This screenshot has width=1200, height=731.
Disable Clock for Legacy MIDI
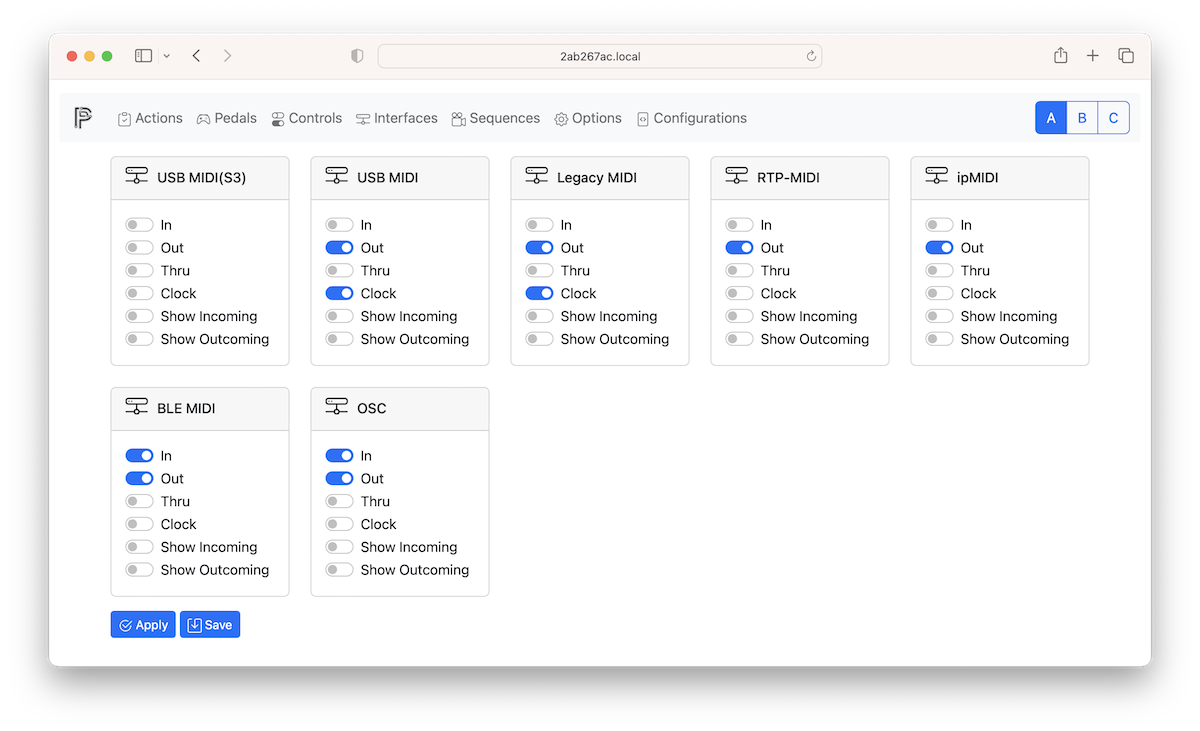(539, 294)
